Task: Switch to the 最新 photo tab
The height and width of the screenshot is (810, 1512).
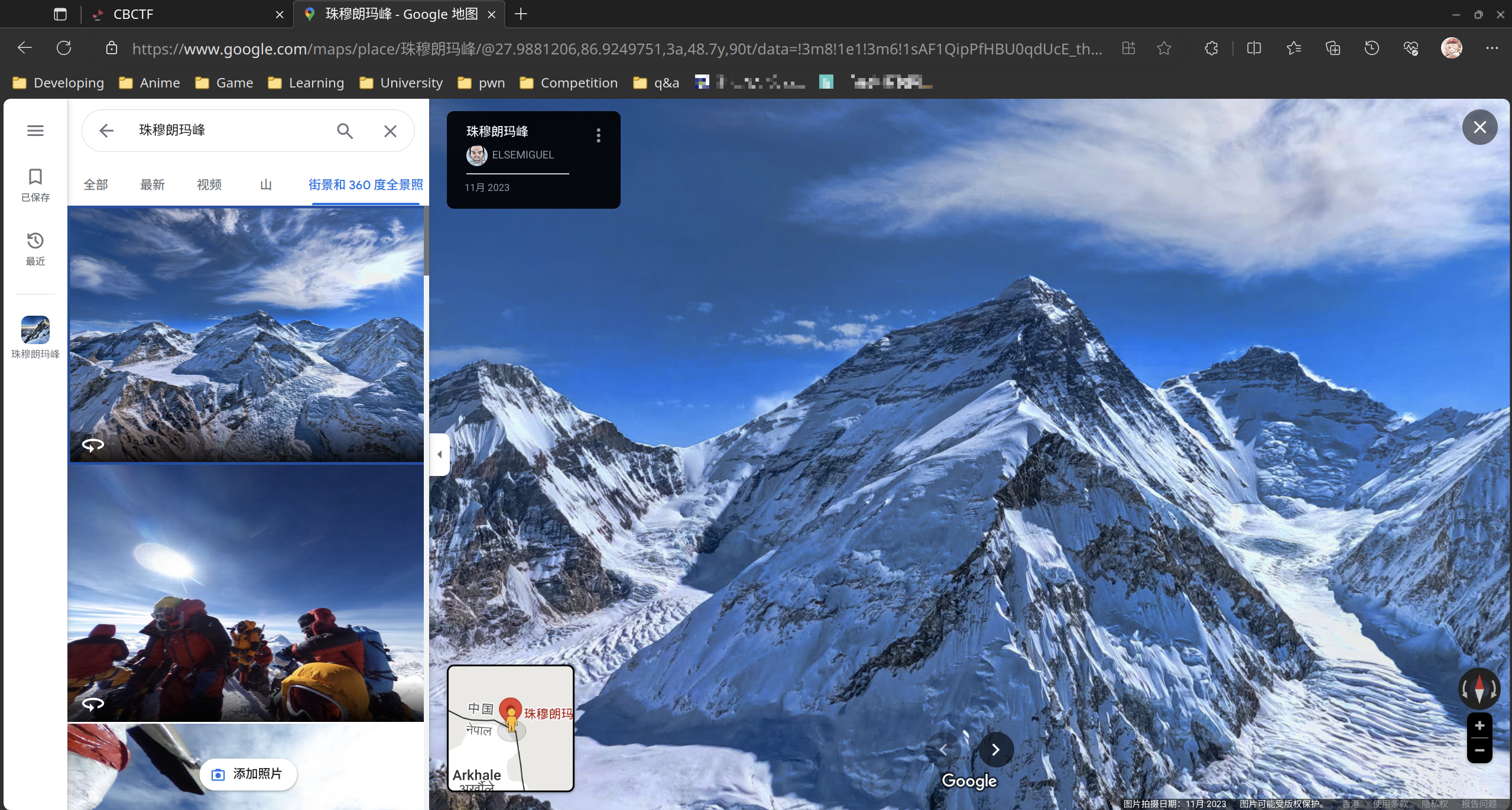Action: 152,184
